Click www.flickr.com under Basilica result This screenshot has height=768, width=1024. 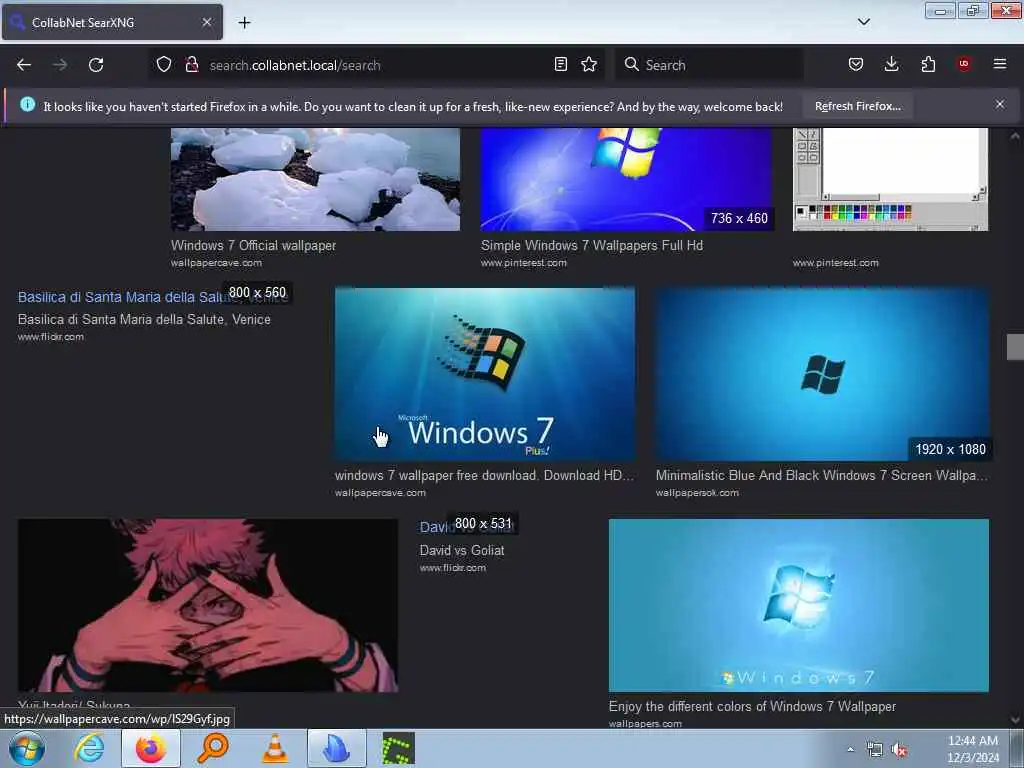click(51, 337)
